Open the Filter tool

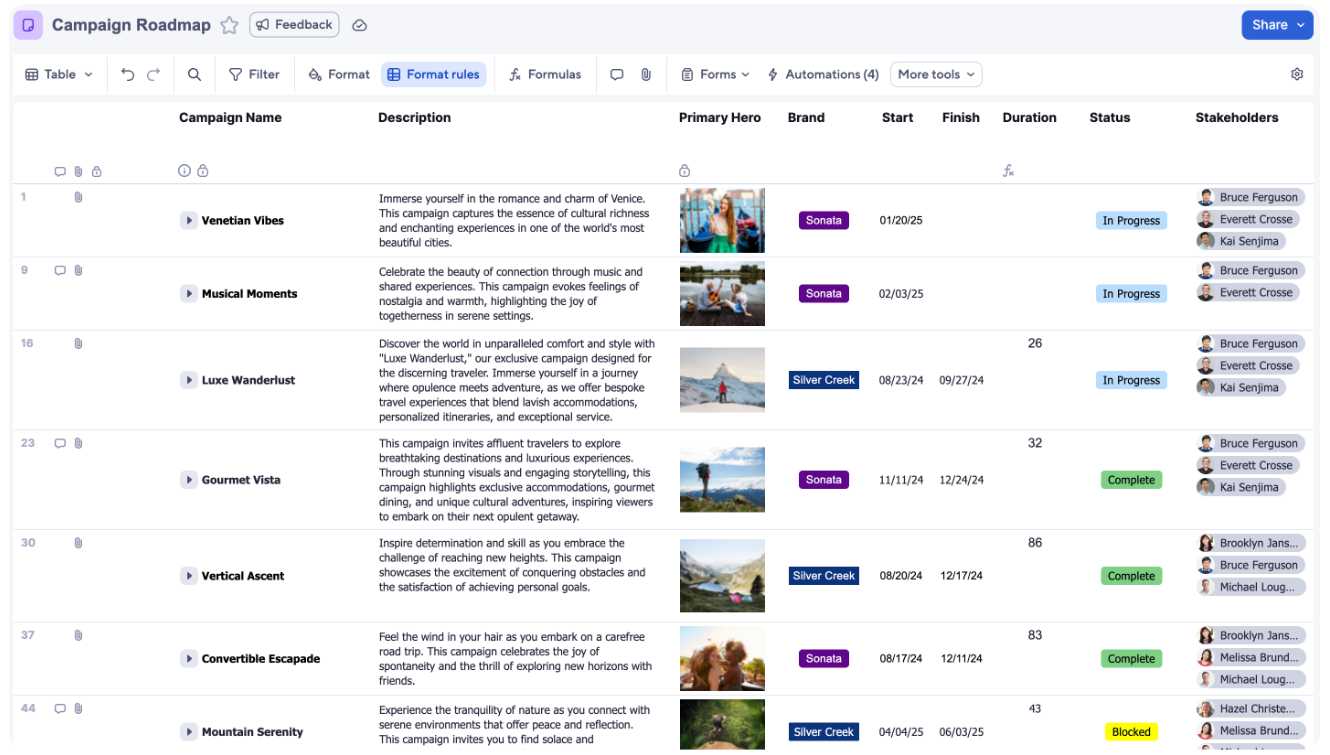coord(254,74)
